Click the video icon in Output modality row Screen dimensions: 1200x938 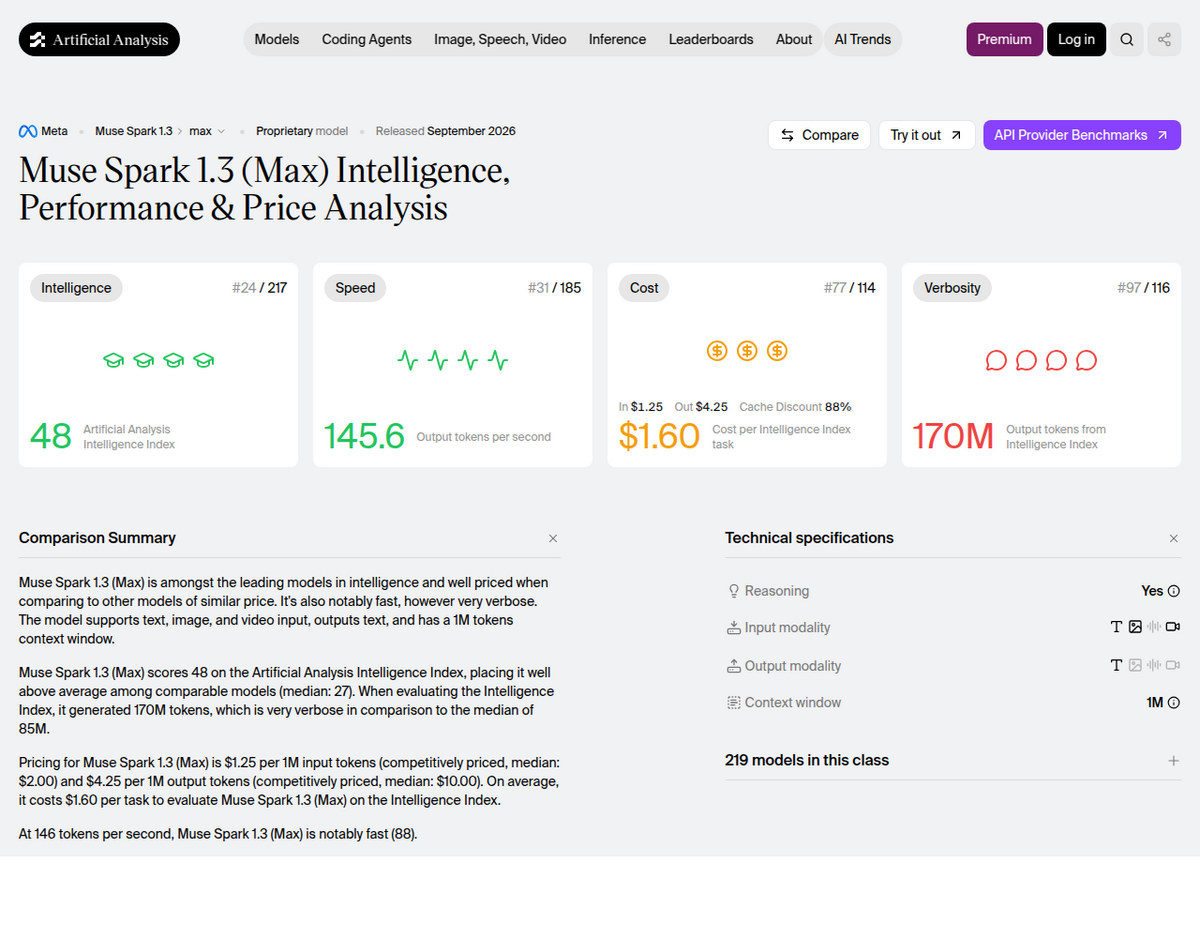point(1173,665)
